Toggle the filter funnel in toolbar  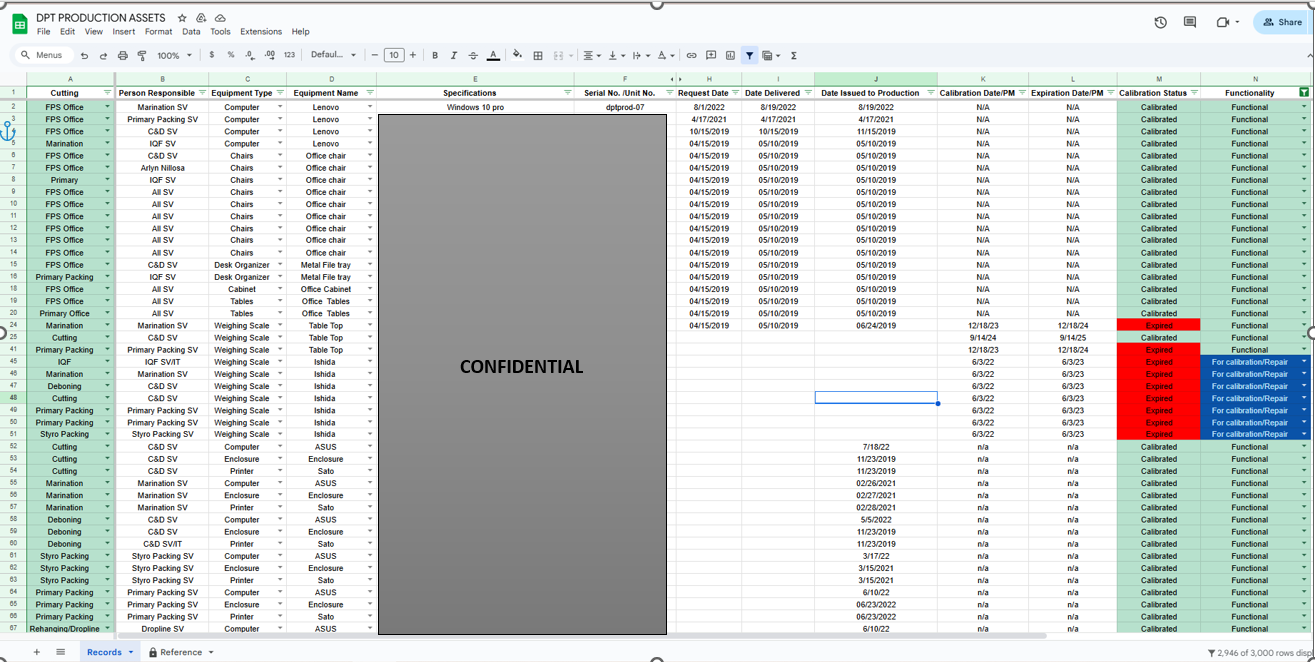(x=749, y=56)
